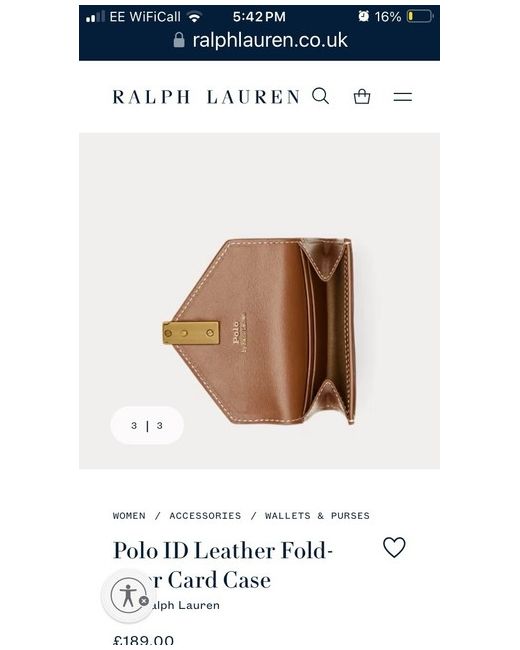
Task: Open Wallets & Purses breadcrumb link
Action: click(x=317, y=516)
